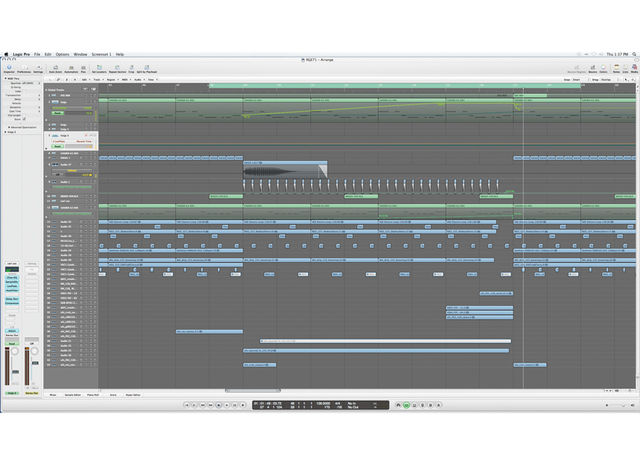Click the speaker icon beside master volume
This screenshot has width=640, height=475.
point(632,405)
